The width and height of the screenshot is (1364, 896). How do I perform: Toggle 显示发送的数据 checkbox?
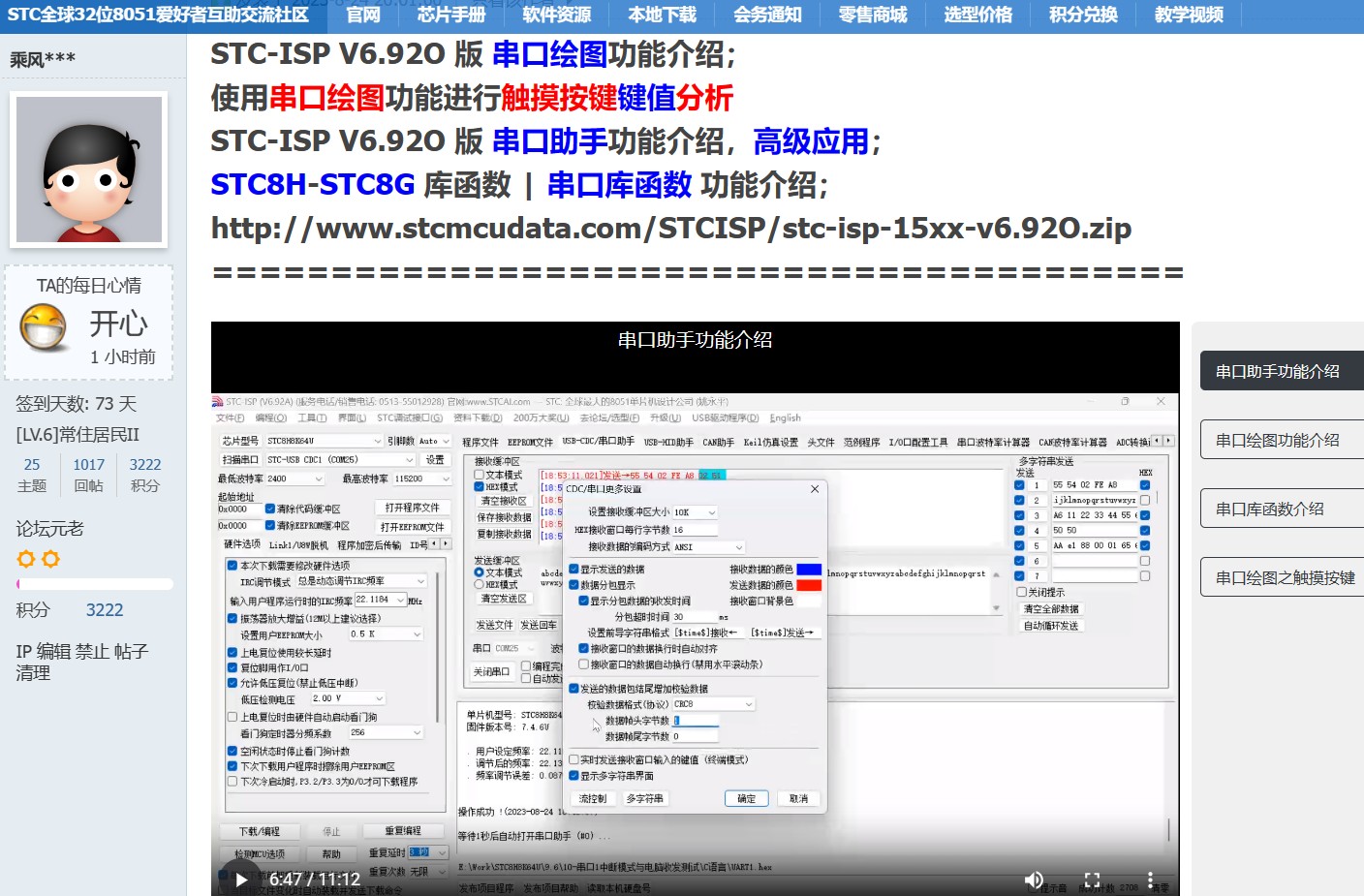point(574,570)
